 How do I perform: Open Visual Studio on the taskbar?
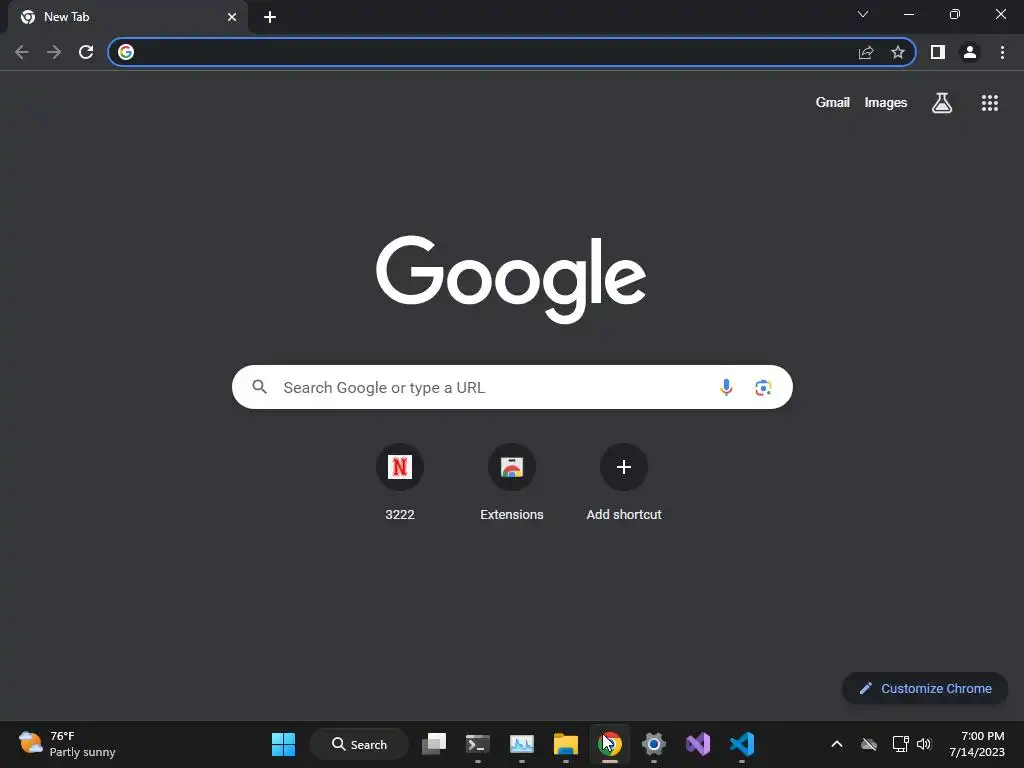pyautogui.click(x=697, y=744)
